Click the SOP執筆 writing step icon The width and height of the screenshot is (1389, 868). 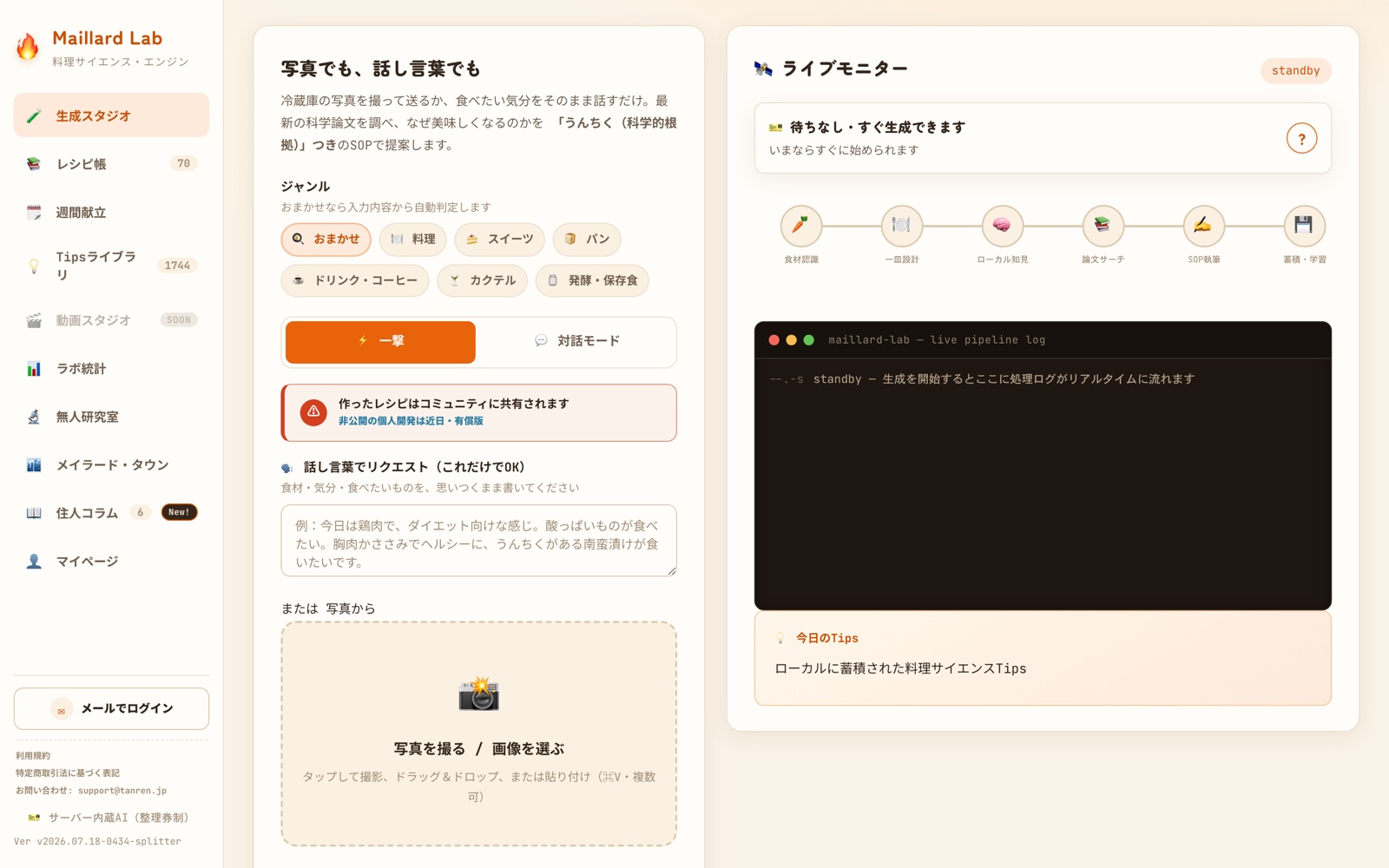pyautogui.click(x=1203, y=226)
